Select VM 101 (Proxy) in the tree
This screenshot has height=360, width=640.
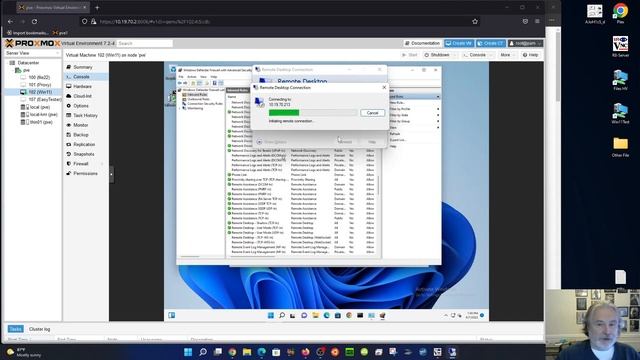coord(40,85)
